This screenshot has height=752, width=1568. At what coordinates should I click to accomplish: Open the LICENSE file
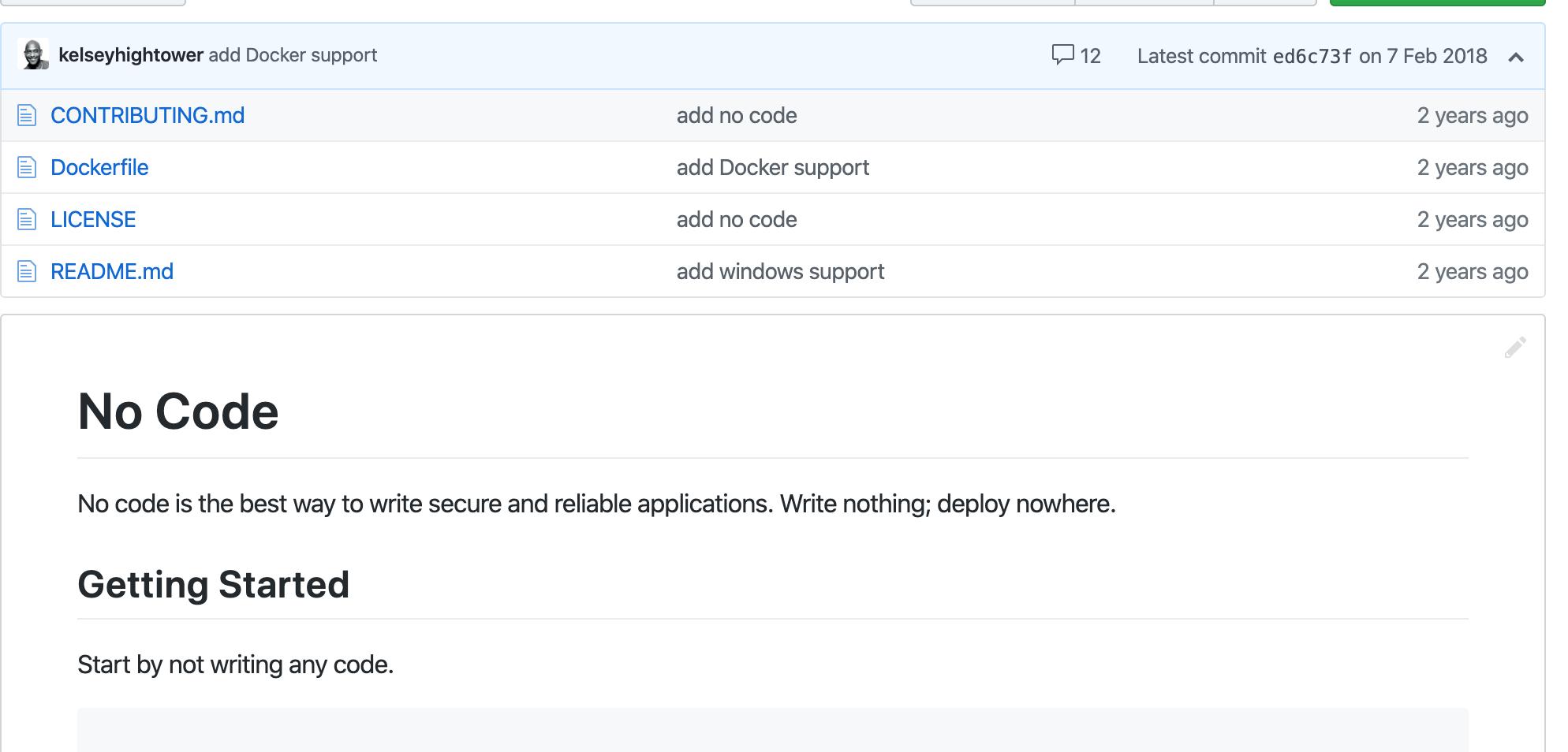[93, 220]
